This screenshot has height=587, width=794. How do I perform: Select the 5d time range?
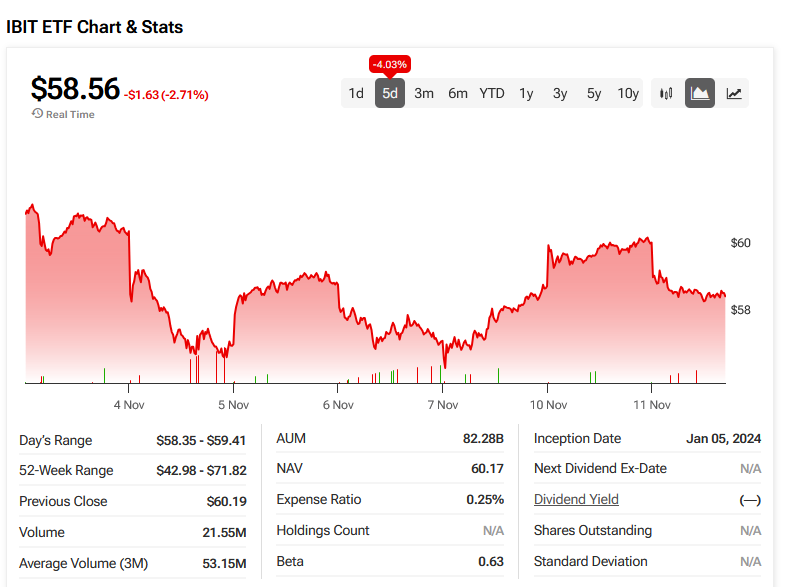pos(390,93)
